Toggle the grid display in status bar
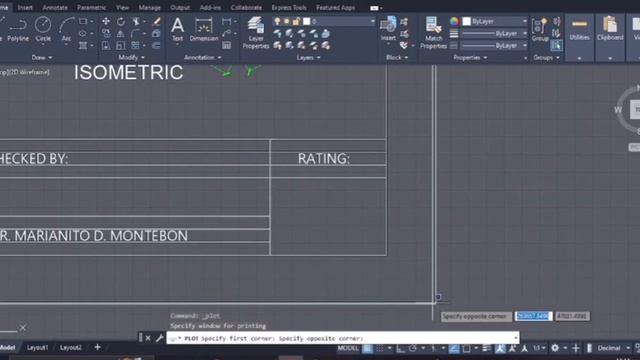This screenshot has width=640, height=360. [367, 348]
